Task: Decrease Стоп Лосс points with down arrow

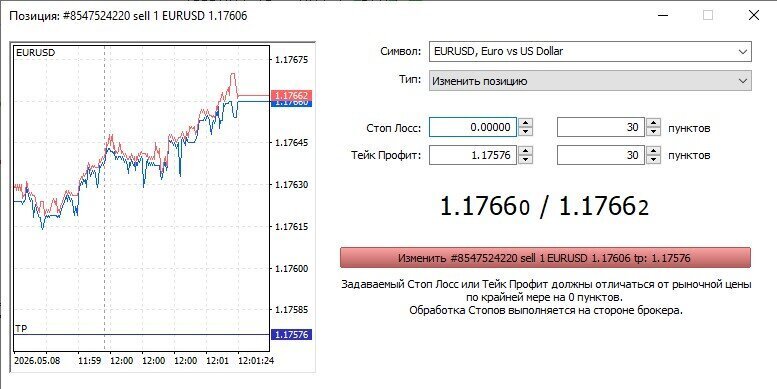Action: coord(654,132)
